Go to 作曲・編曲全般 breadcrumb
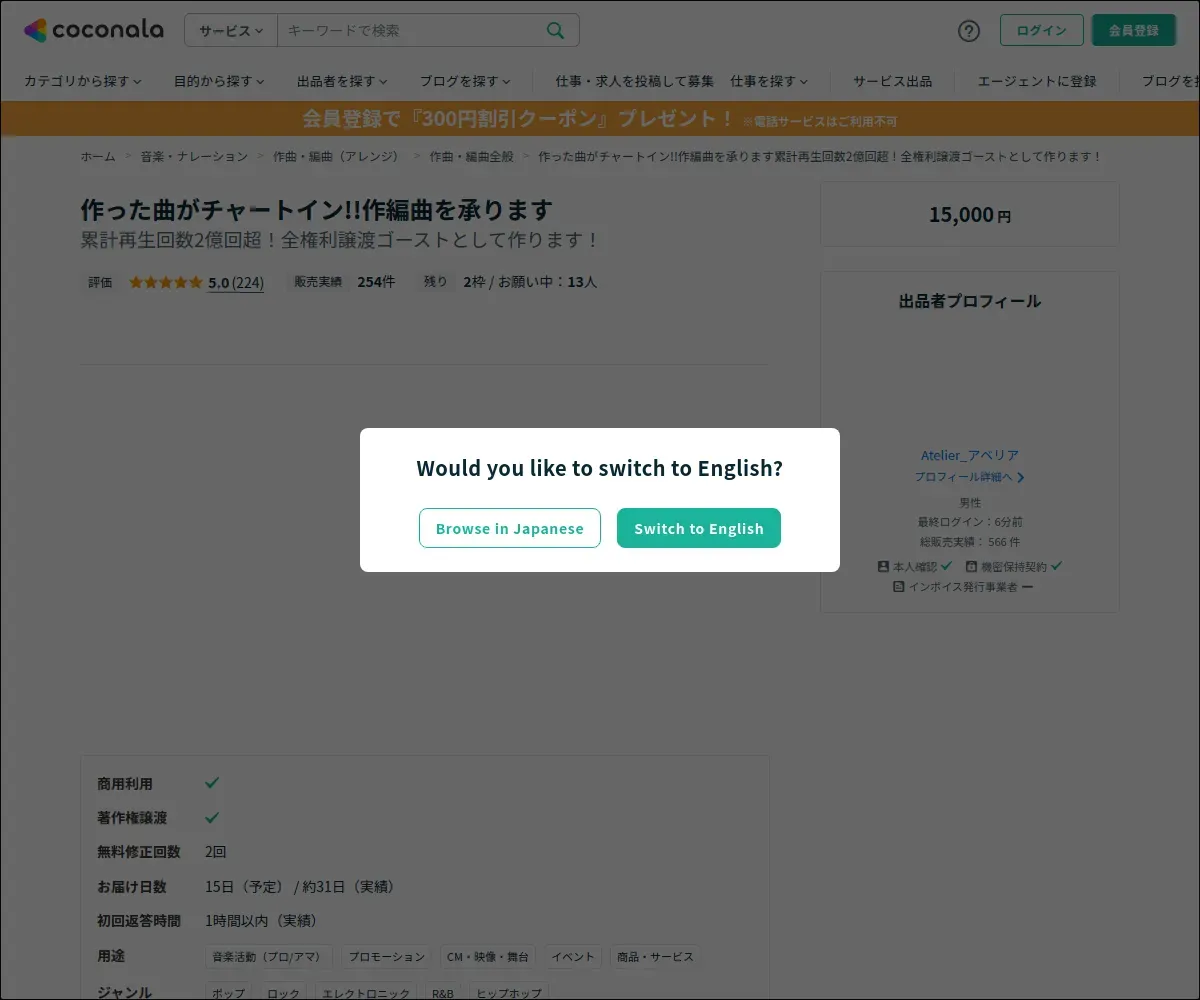The width and height of the screenshot is (1200, 1000). 471,156
